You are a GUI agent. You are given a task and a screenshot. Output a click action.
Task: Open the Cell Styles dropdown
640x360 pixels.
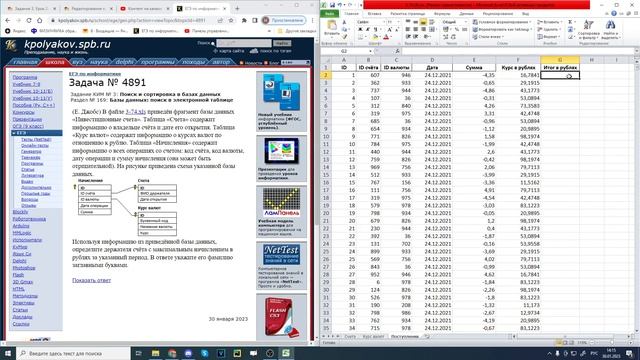coord(489,37)
